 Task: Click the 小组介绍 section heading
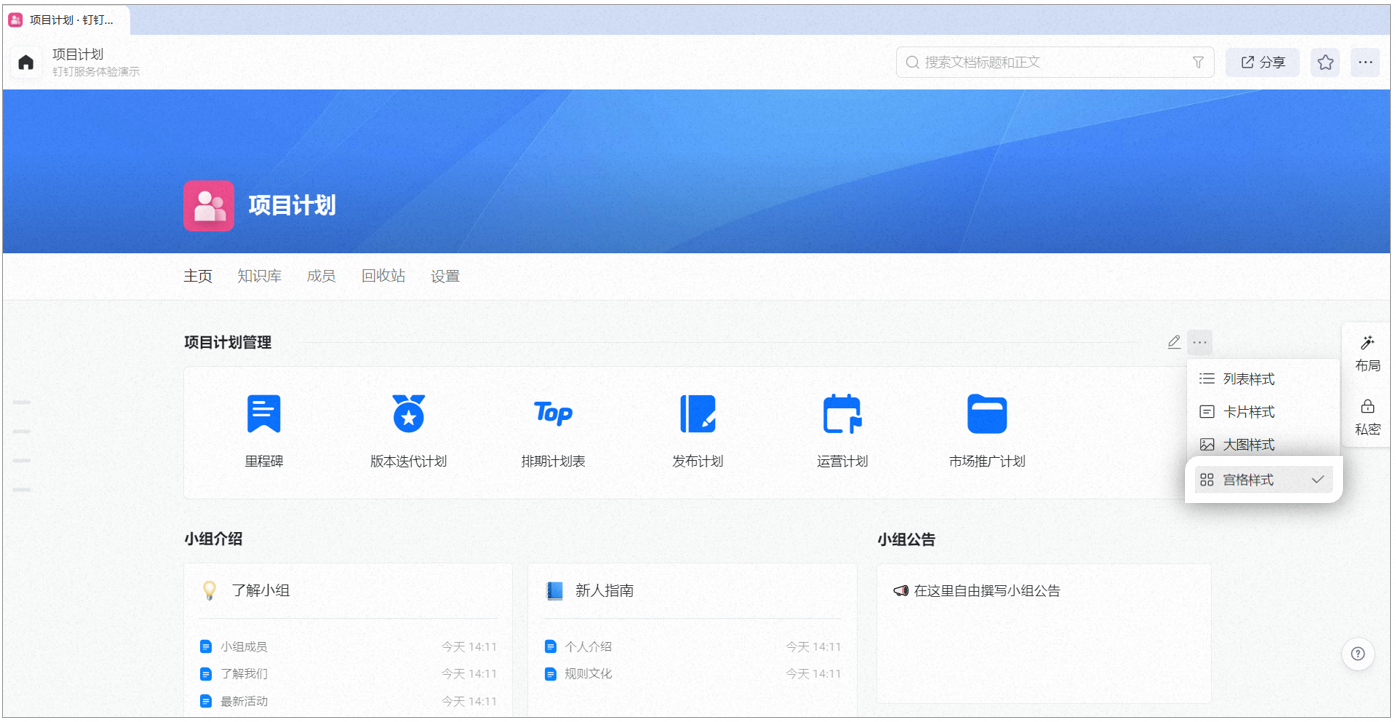[213, 539]
